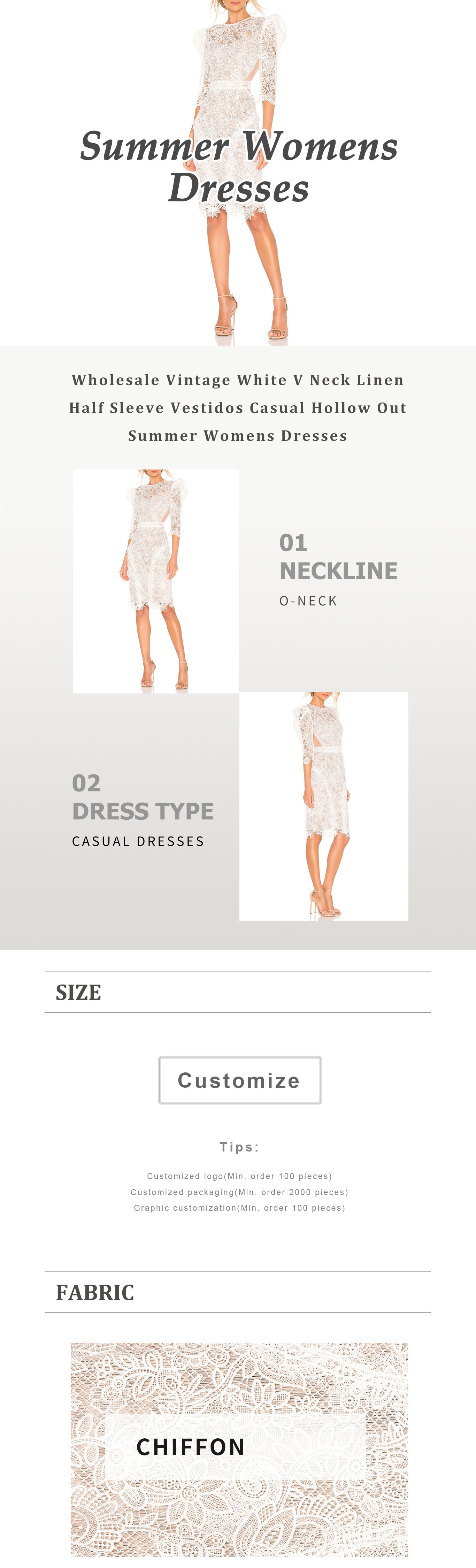Click the Graphic customization minimum order line
Screen dimensions: 476x1568
[239, 1208]
